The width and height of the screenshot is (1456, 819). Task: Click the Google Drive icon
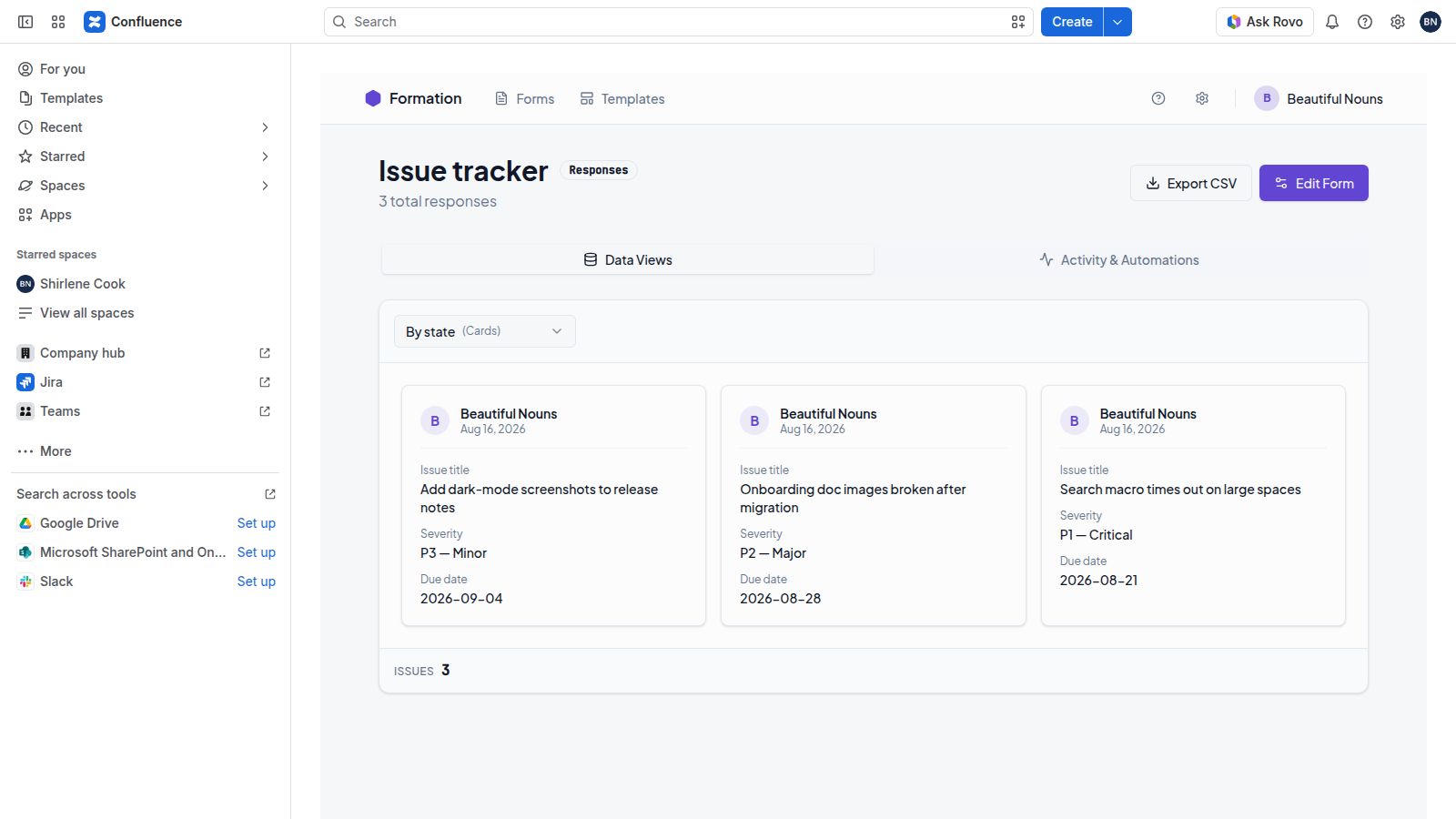[x=25, y=523]
